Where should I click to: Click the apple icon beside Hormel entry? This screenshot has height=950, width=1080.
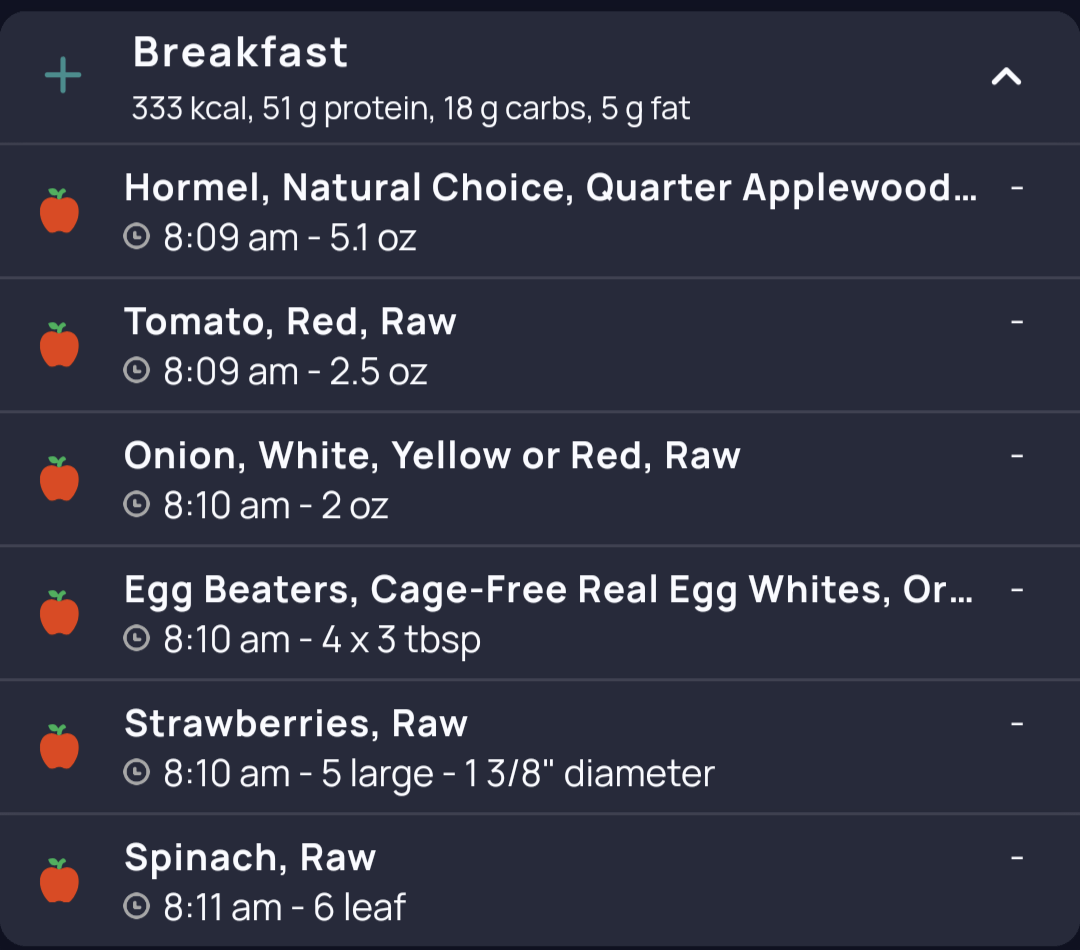tap(59, 211)
